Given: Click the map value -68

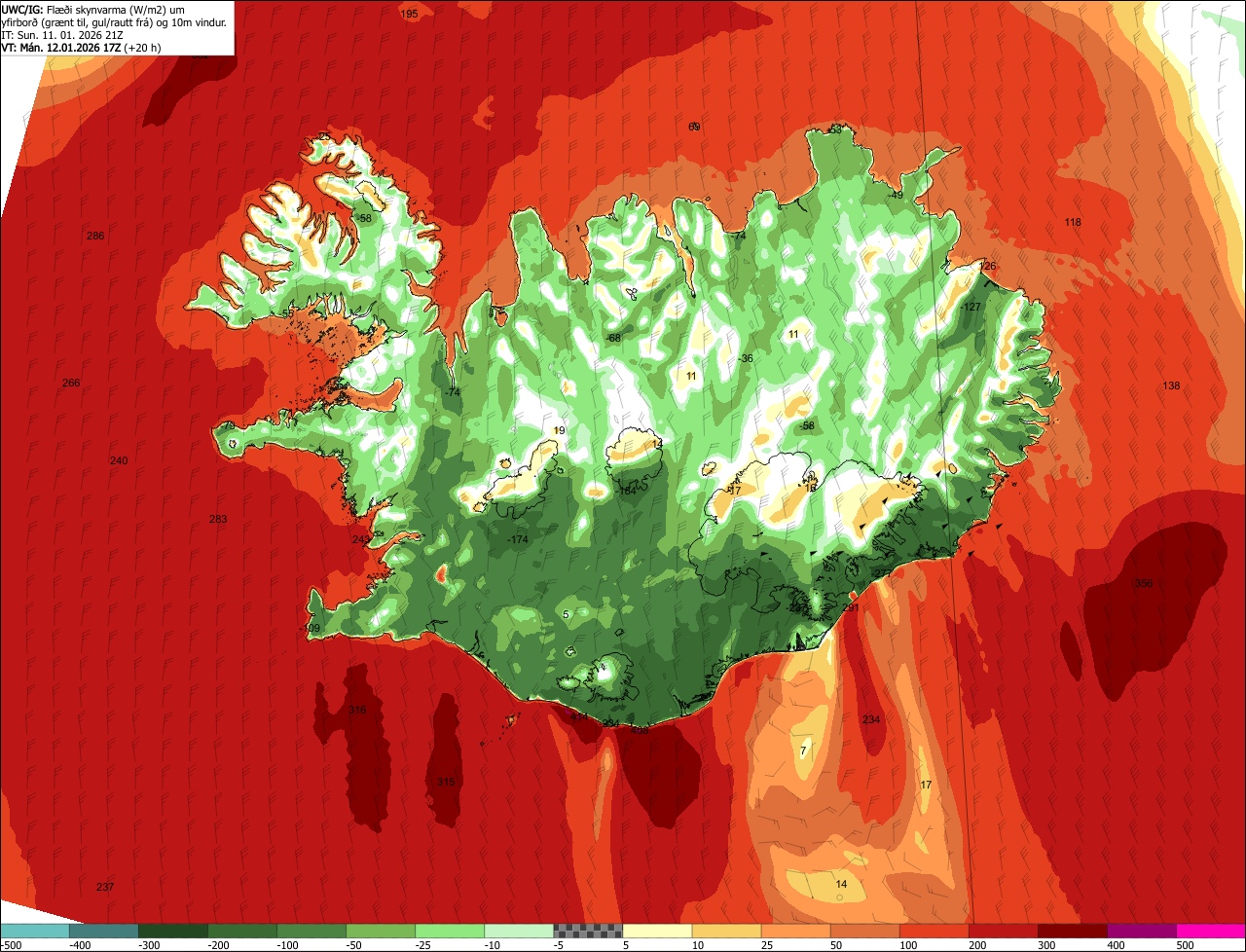Looking at the screenshot, I should point(614,338).
